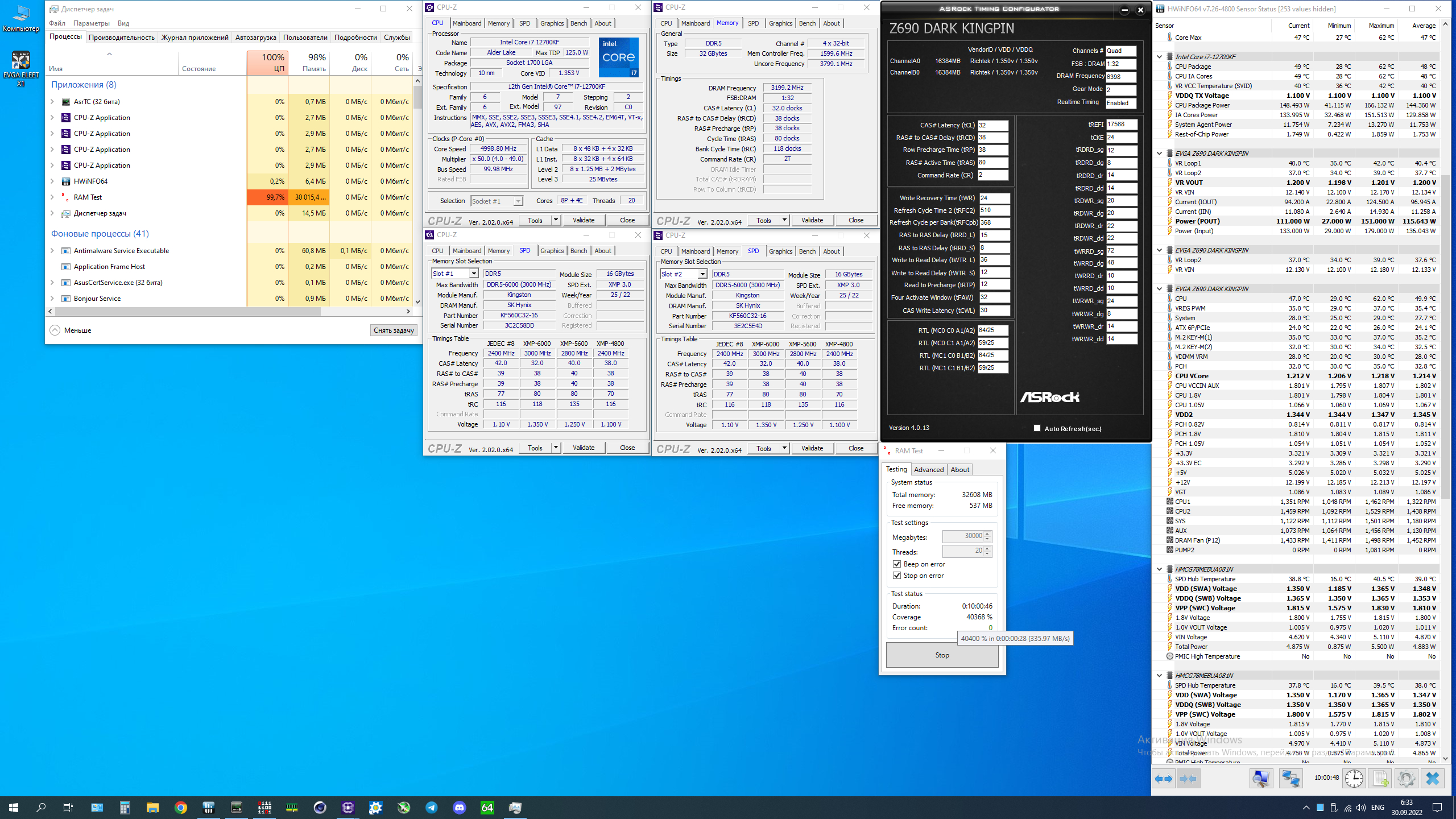Open the Slot #1 dropdown in CPU-Z
The height and width of the screenshot is (819, 1456).
(x=473, y=274)
